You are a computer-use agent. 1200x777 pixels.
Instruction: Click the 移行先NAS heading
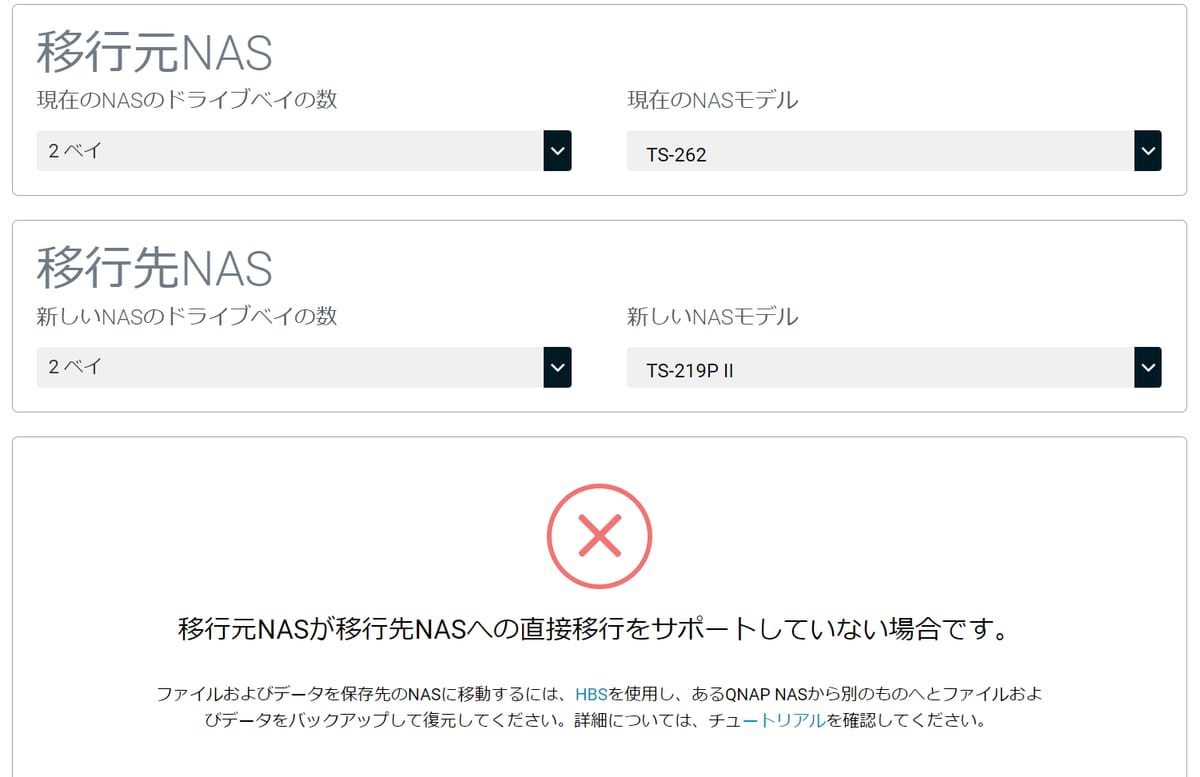point(155,268)
